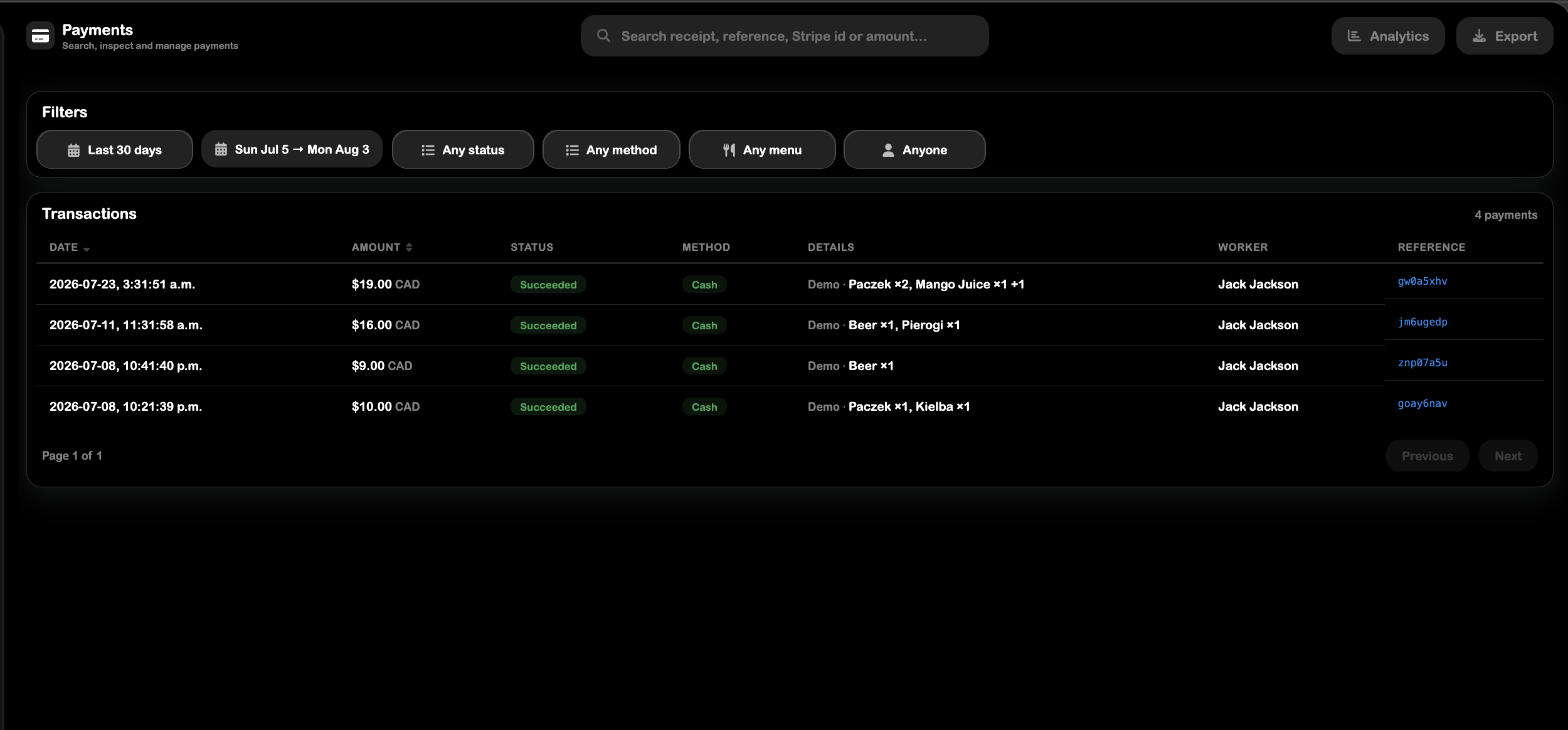Click the Export download icon
Viewport: 1568px width, 730px height.
click(x=1479, y=36)
